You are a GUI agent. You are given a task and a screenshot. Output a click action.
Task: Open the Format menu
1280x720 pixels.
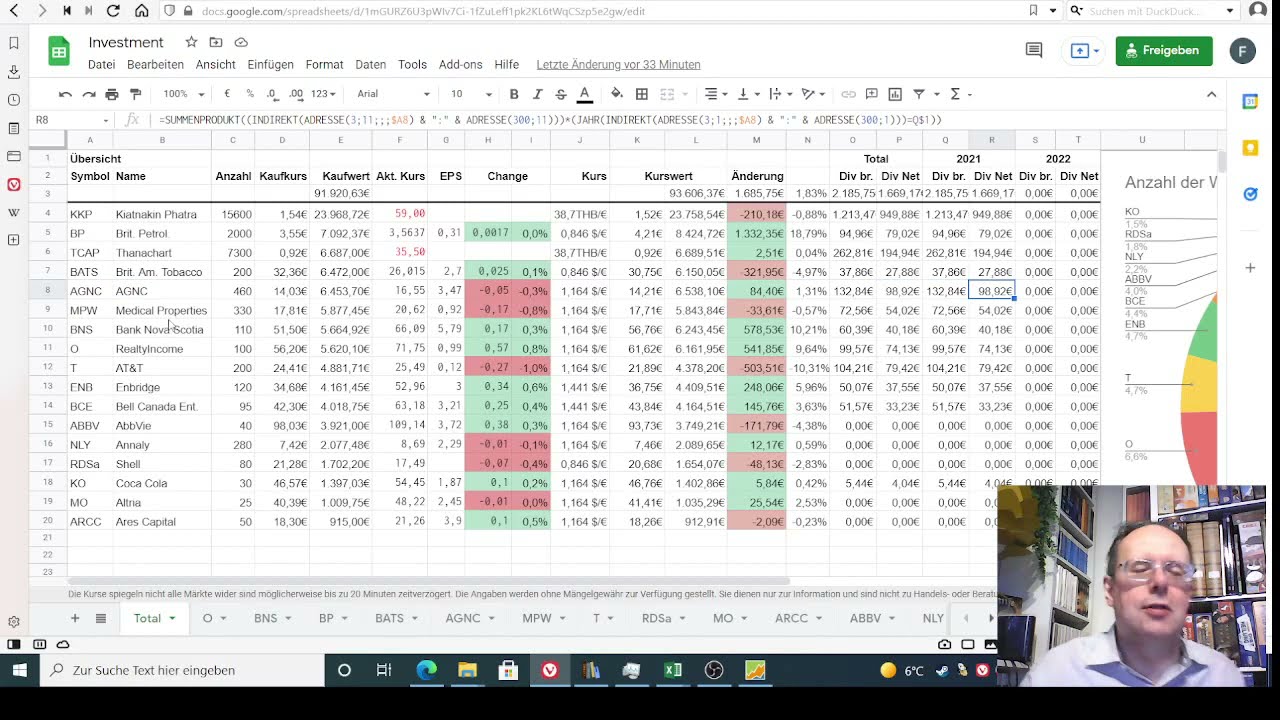pos(324,64)
